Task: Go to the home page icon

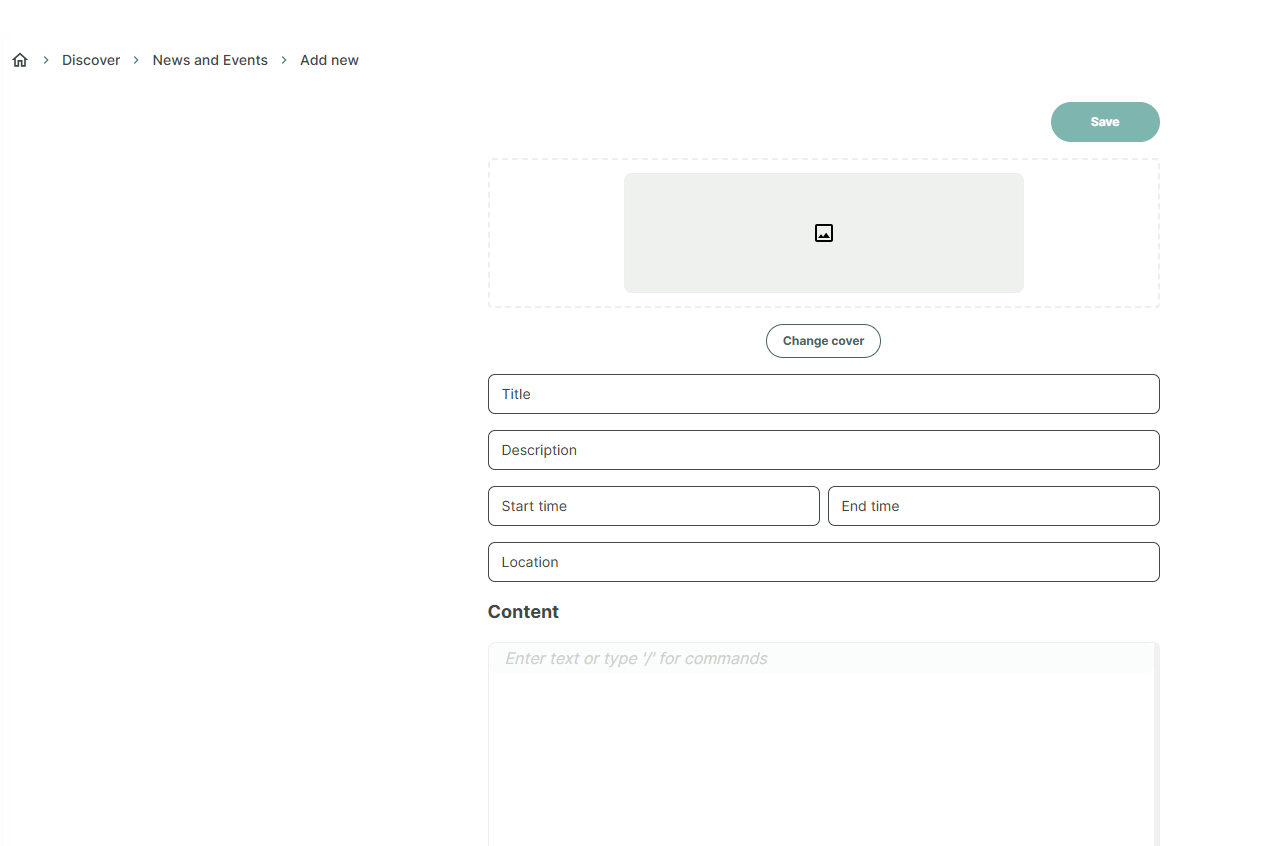Action: 20,60
